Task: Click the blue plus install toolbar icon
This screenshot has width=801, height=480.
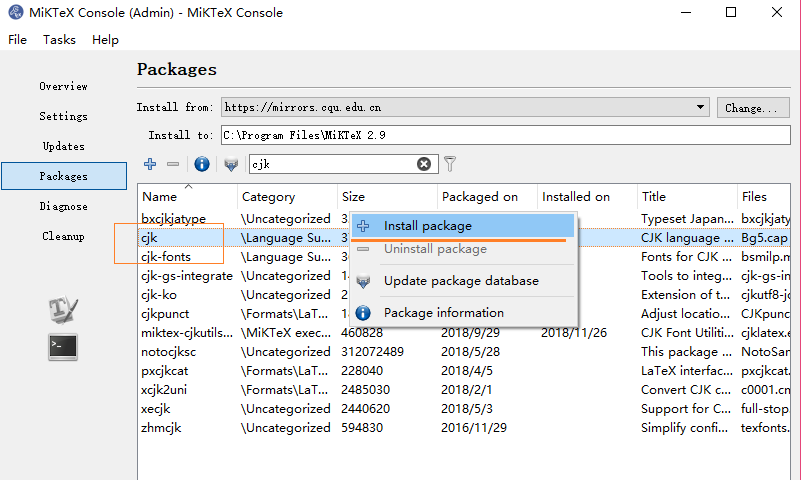Action: coord(150,164)
